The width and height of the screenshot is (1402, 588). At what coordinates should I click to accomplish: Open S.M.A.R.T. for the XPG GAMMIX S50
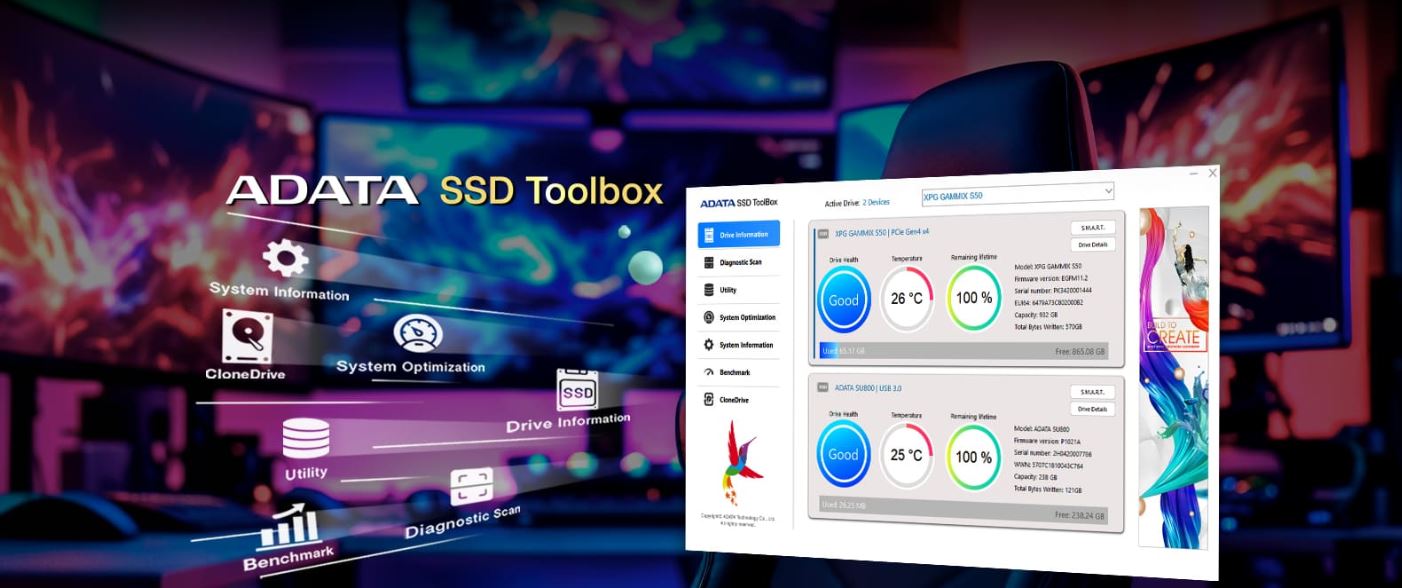pos(1092,228)
